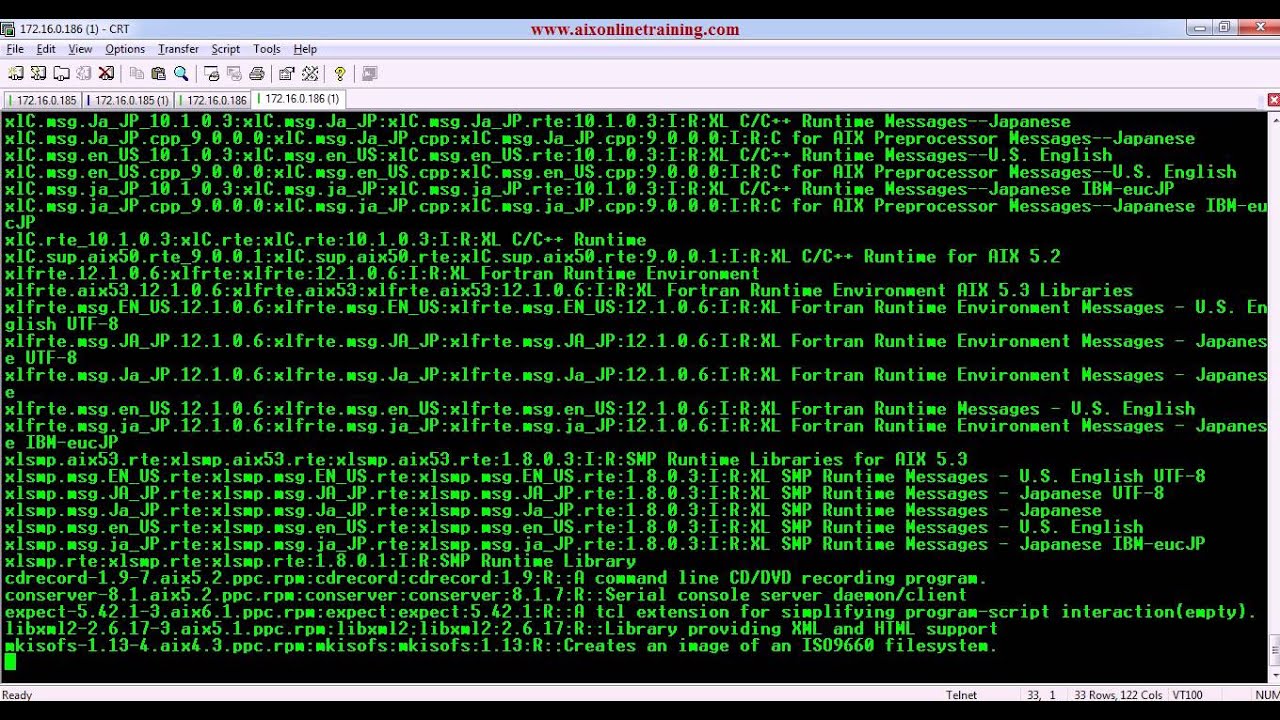Image resolution: width=1280 pixels, height=720 pixels.
Task: Switch to the 172.16.0.185 (1) tab
Action: (130, 100)
